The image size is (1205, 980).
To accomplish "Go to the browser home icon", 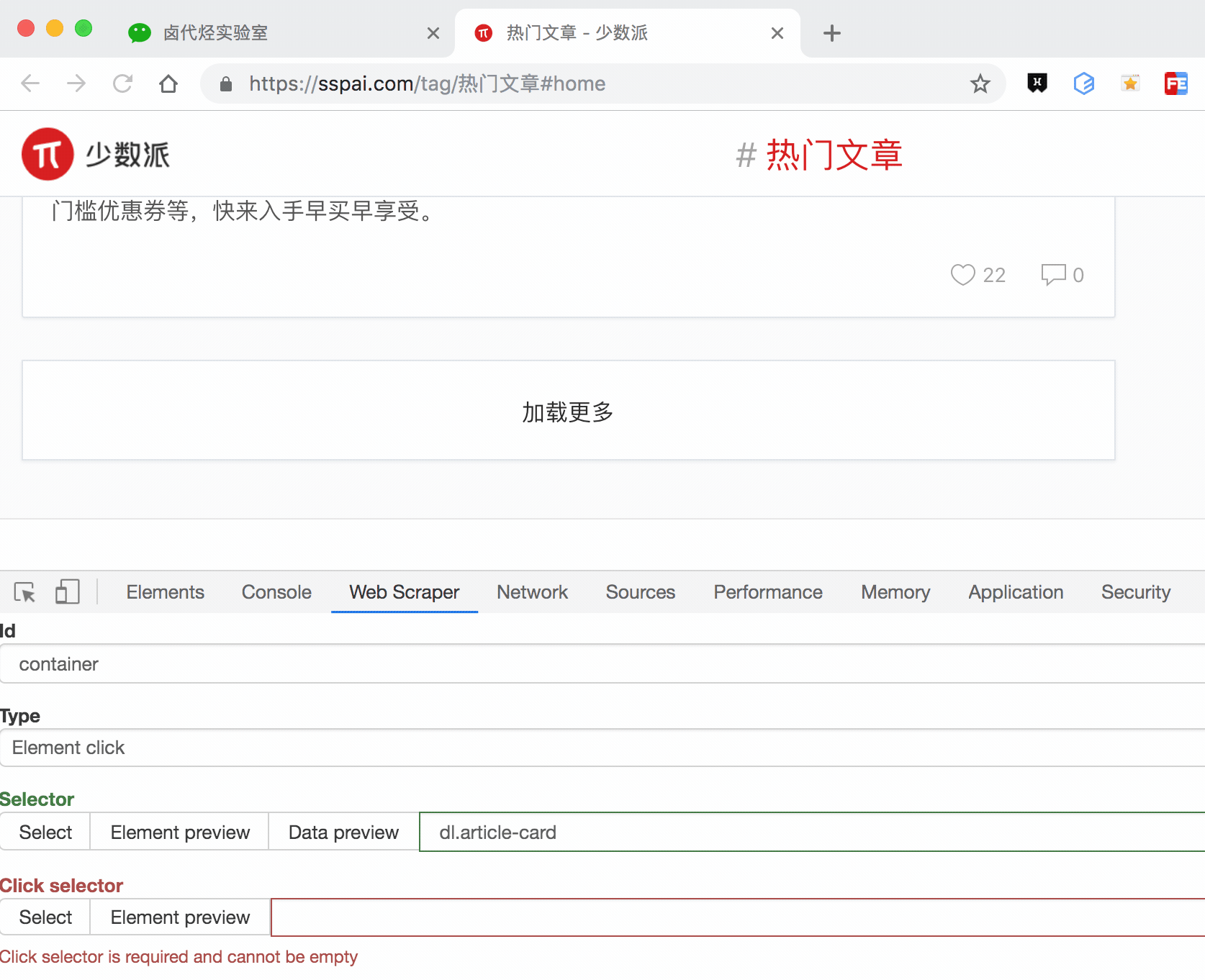I will click(168, 83).
